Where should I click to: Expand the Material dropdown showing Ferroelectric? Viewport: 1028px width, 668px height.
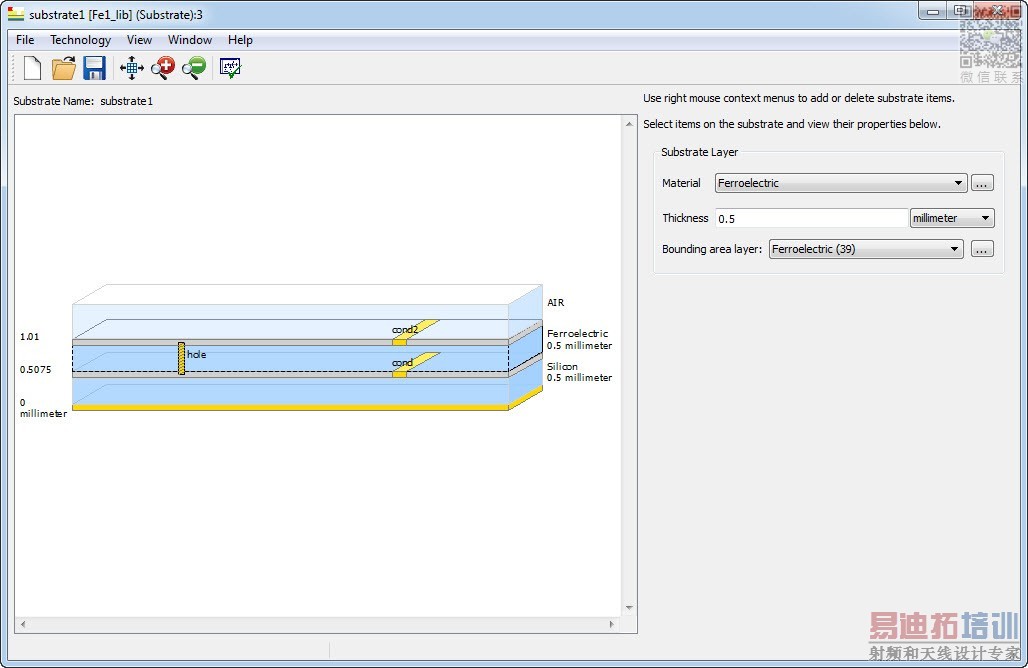click(x=840, y=183)
